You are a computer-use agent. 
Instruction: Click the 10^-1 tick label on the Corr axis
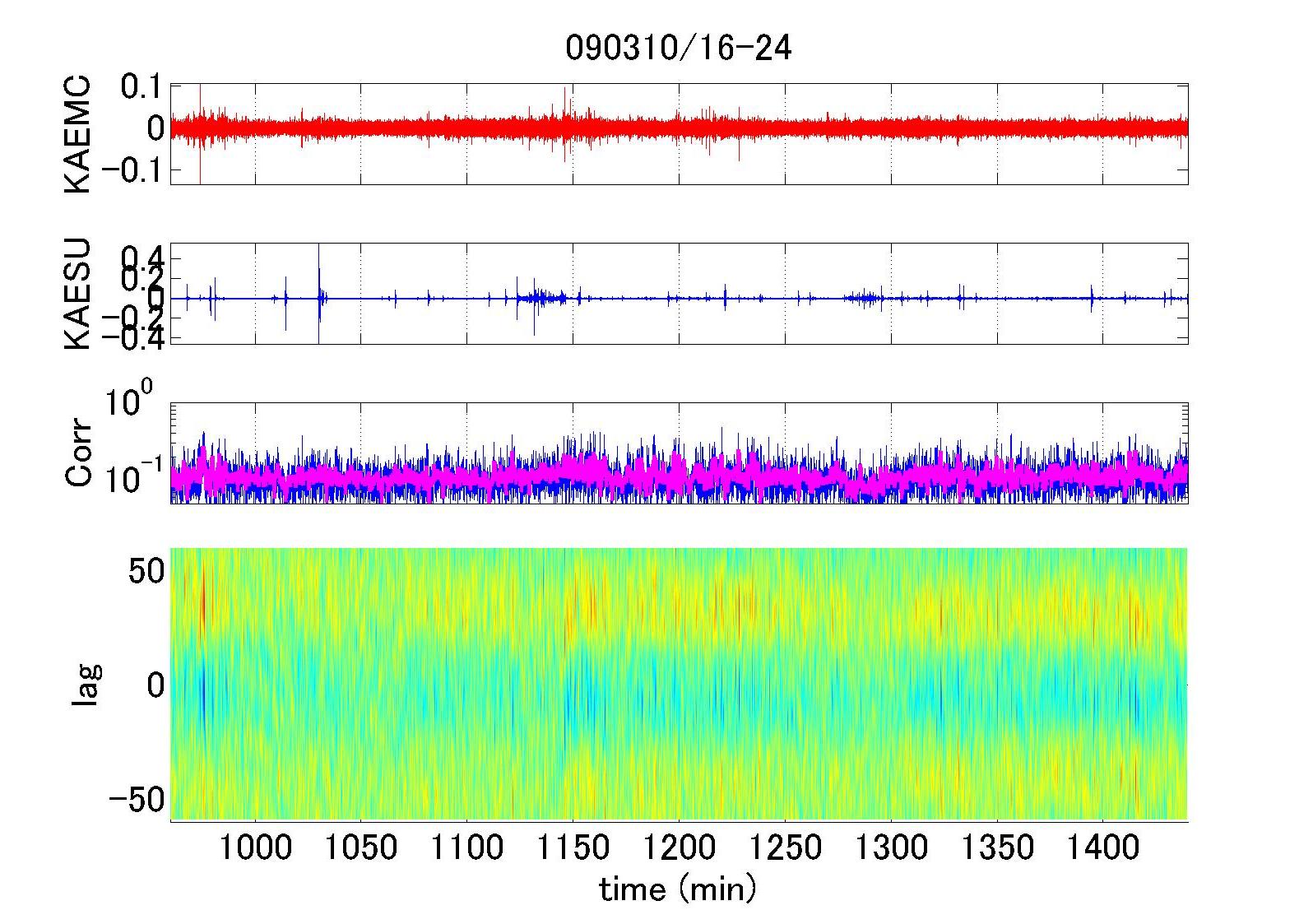pyautogui.click(x=133, y=473)
